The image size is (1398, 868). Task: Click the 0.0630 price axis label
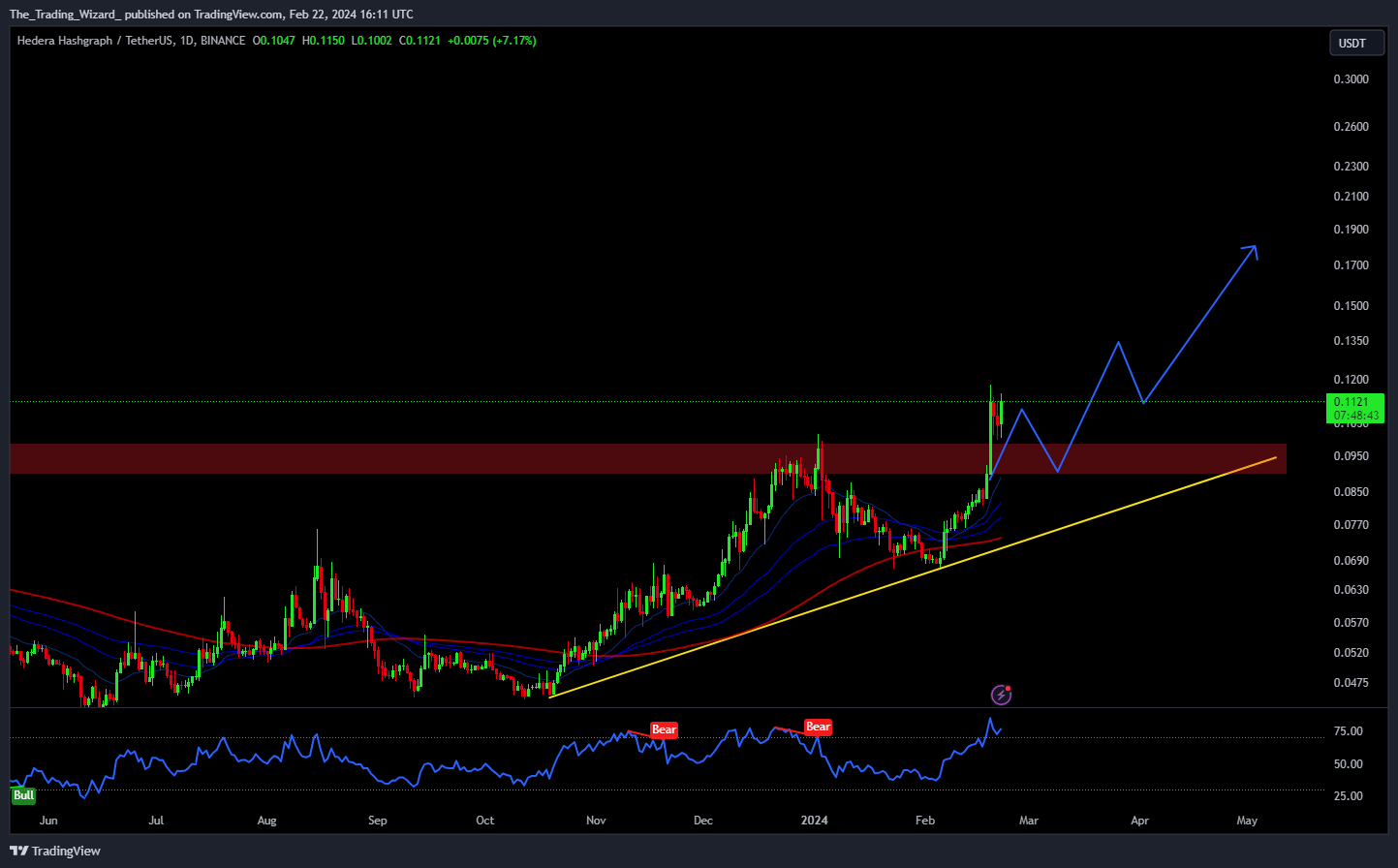tap(1351, 590)
